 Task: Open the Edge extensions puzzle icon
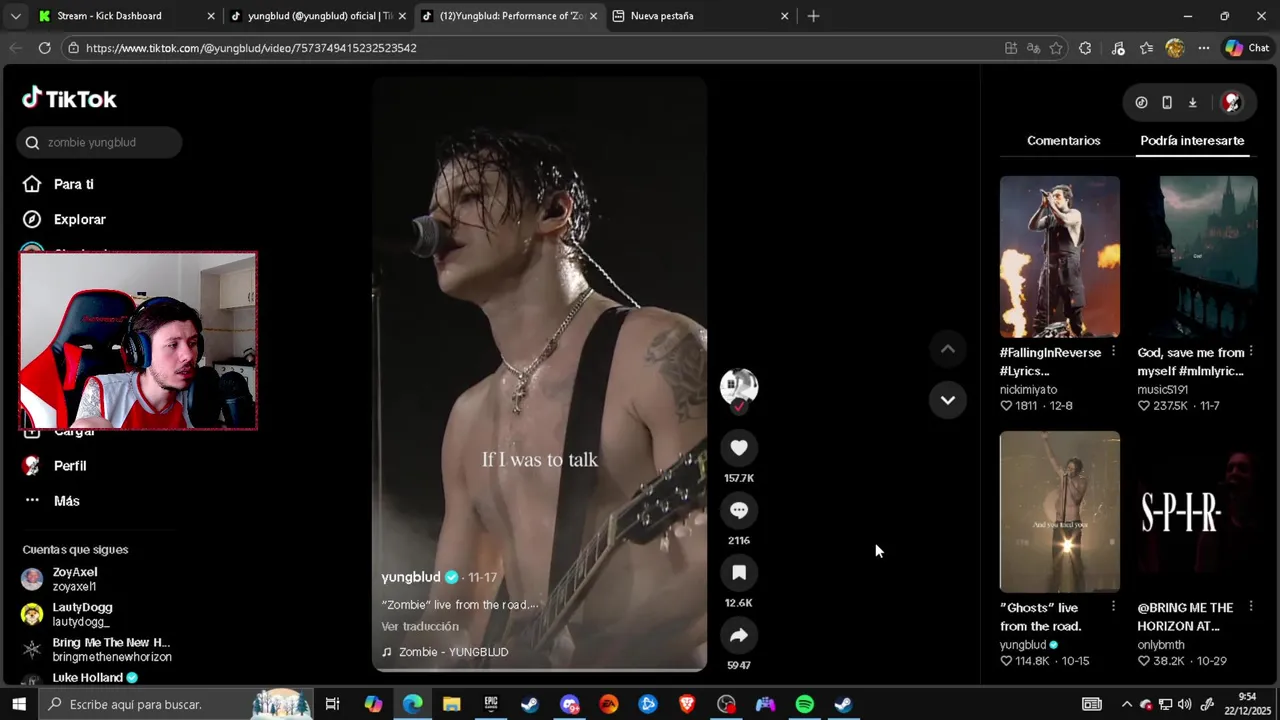click(1085, 48)
